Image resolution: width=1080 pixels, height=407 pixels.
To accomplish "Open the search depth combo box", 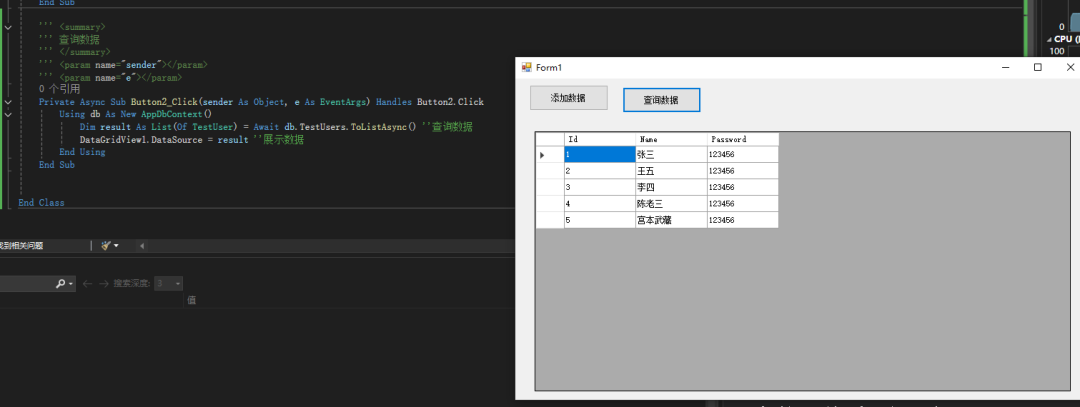I will coord(169,283).
